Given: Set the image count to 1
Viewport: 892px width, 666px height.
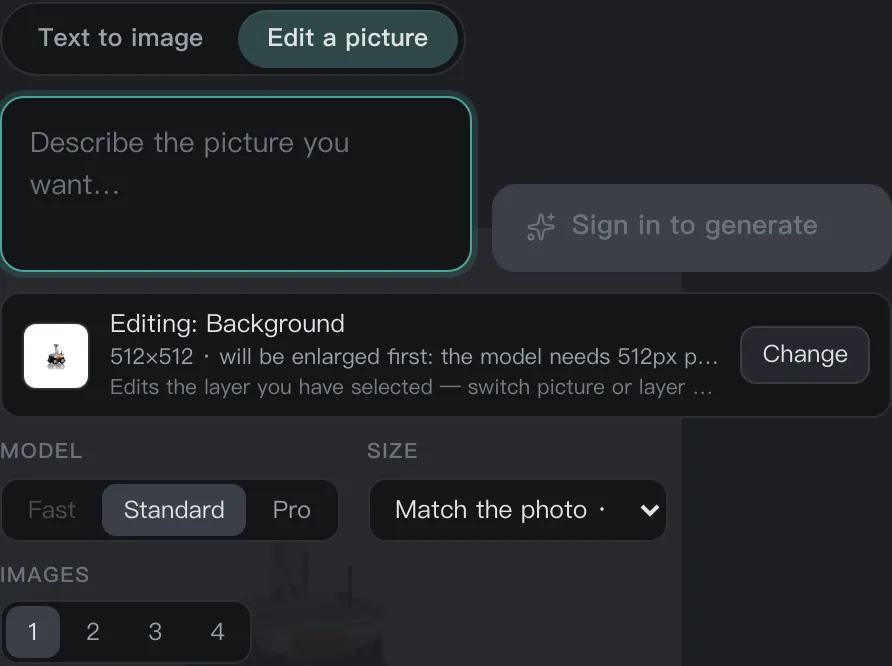Looking at the screenshot, I should tap(33, 631).
